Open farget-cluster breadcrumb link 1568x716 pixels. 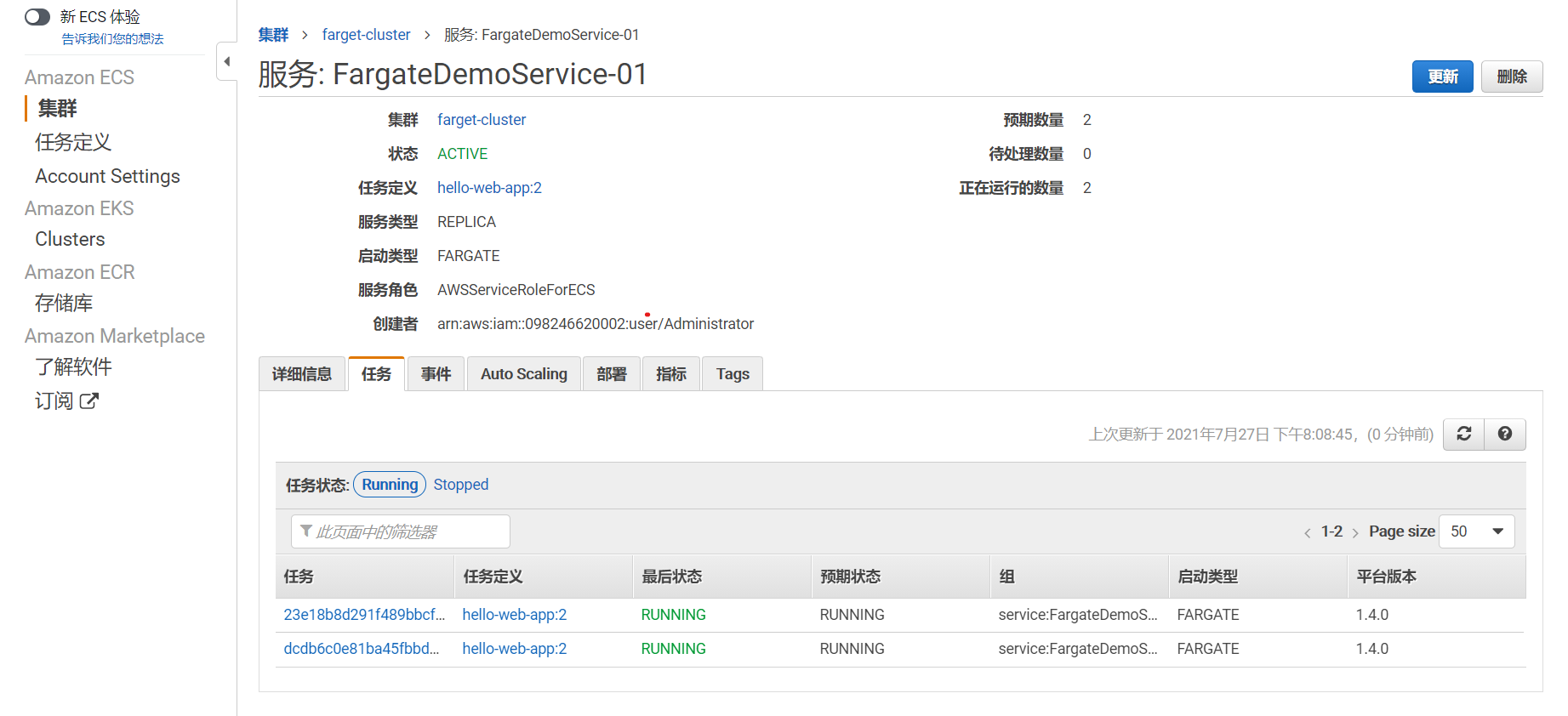click(x=366, y=35)
